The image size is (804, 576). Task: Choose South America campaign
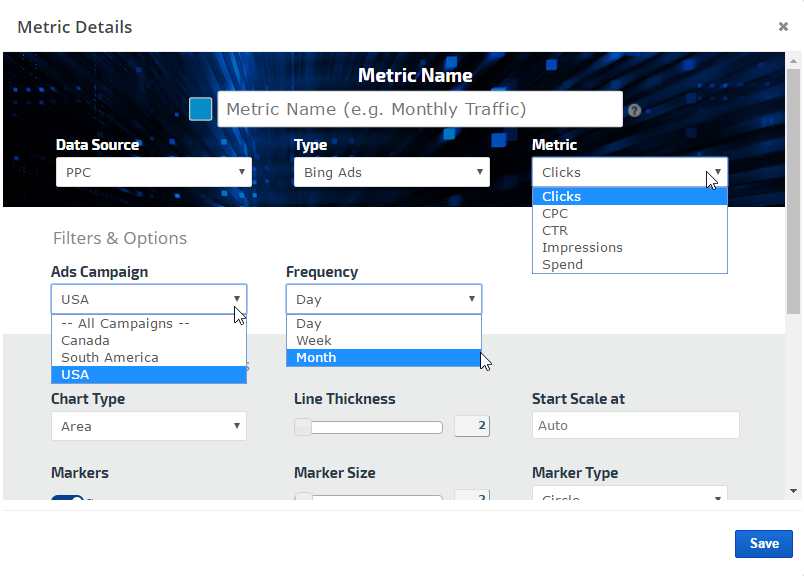pyautogui.click(x=110, y=358)
